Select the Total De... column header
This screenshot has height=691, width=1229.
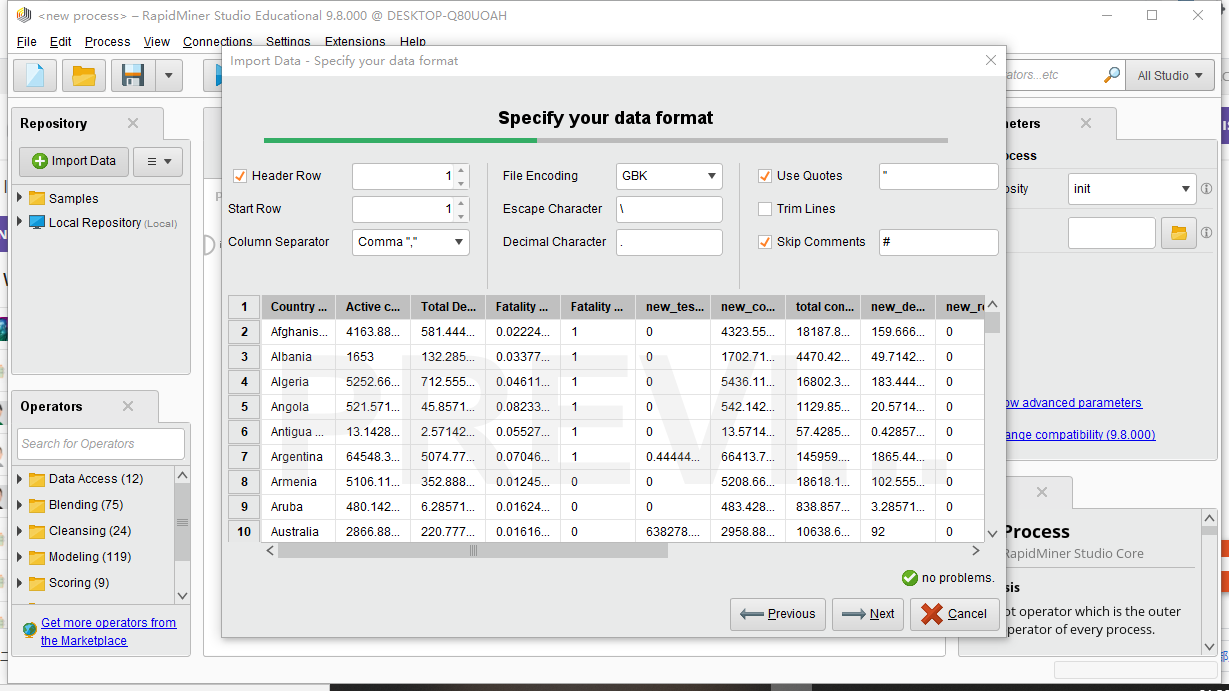pos(448,307)
